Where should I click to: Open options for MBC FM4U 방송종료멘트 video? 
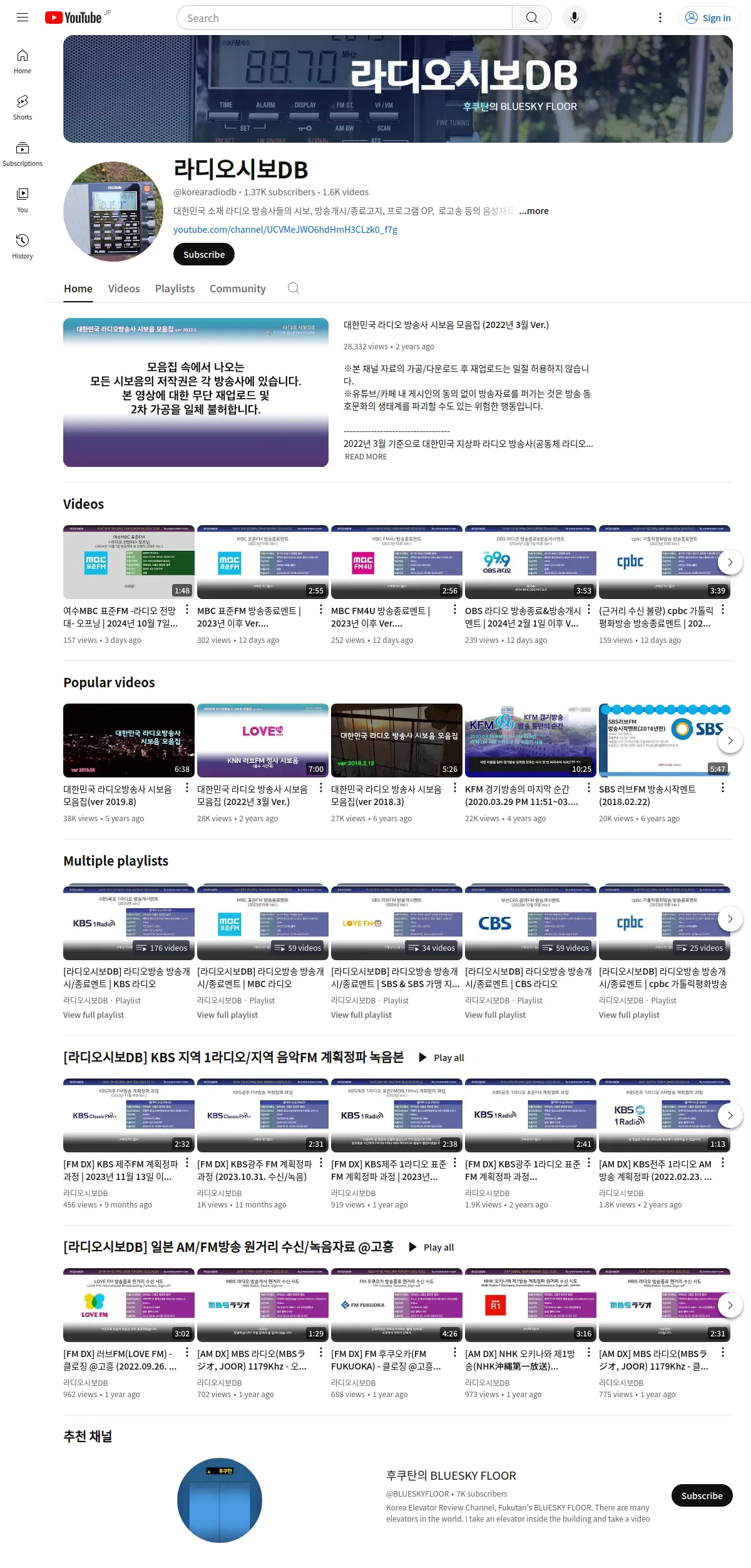pos(454,609)
